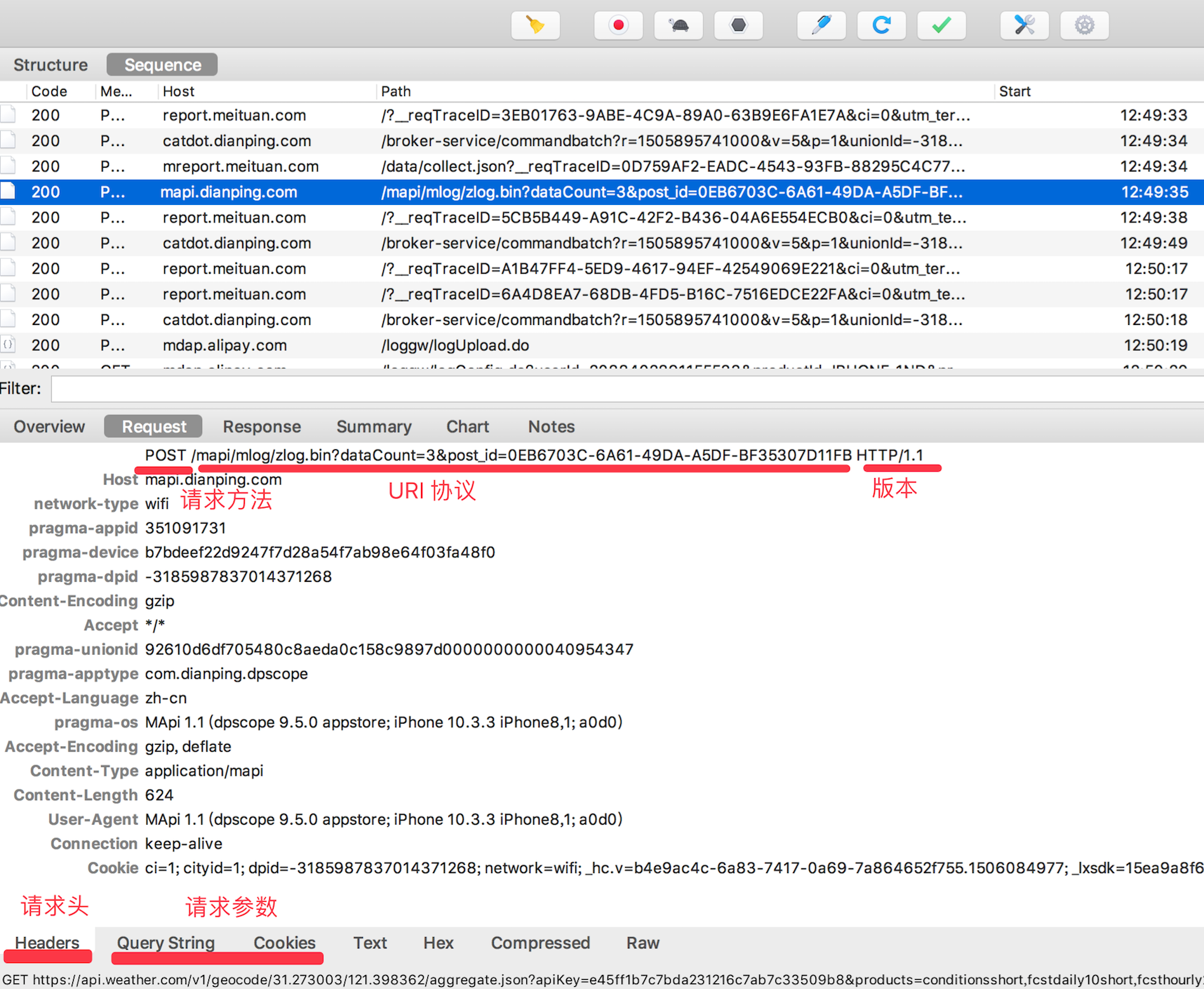This screenshot has width=1204, height=989.
Task: Toggle the turtle throttling icon
Action: pos(678,25)
